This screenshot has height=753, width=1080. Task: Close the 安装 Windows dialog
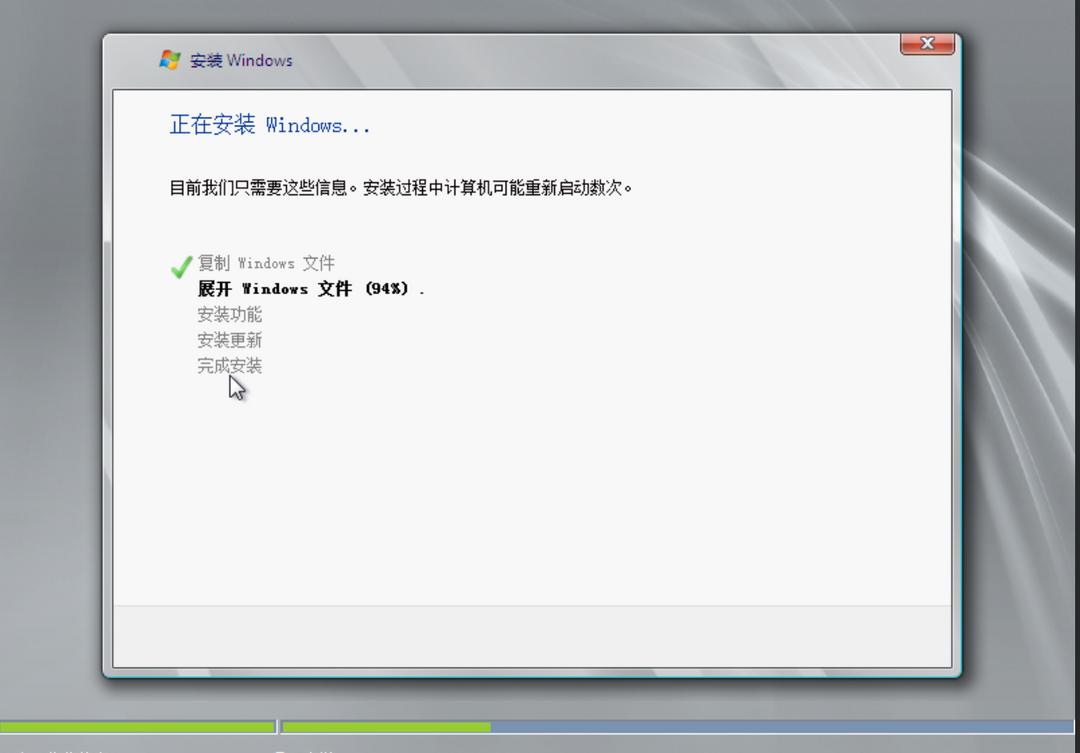pos(927,44)
